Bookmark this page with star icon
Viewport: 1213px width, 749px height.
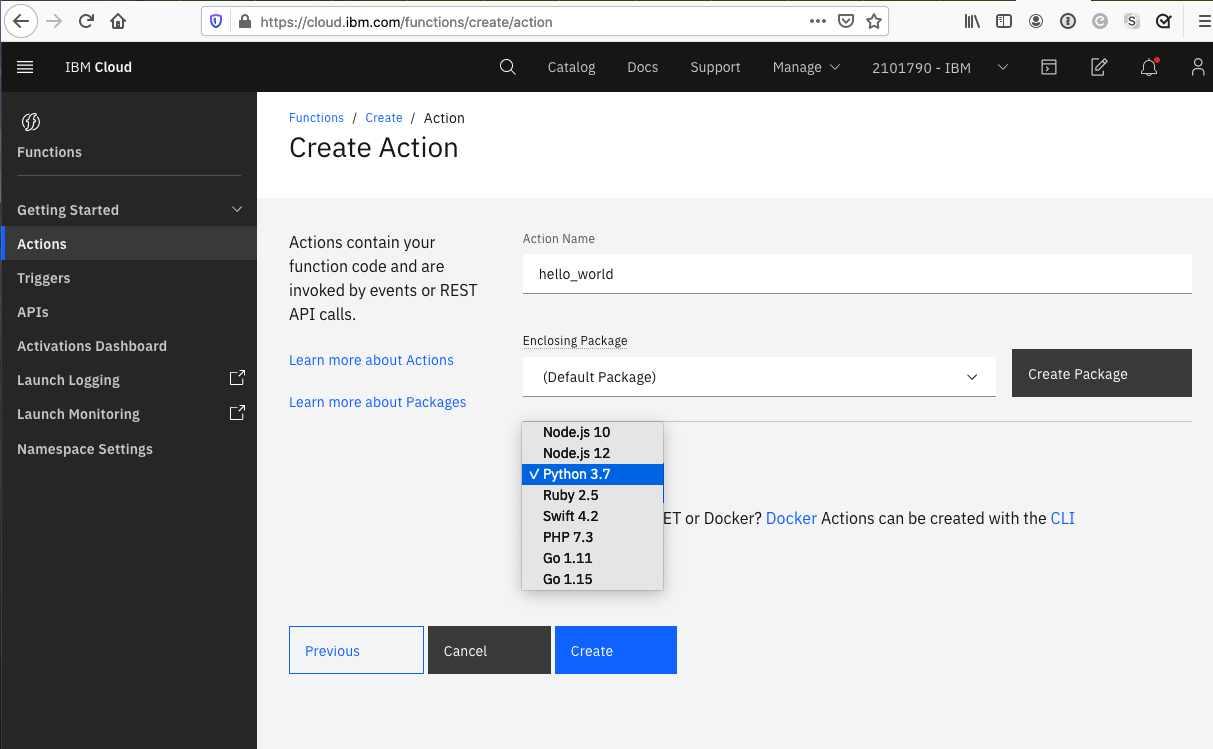point(874,21)
